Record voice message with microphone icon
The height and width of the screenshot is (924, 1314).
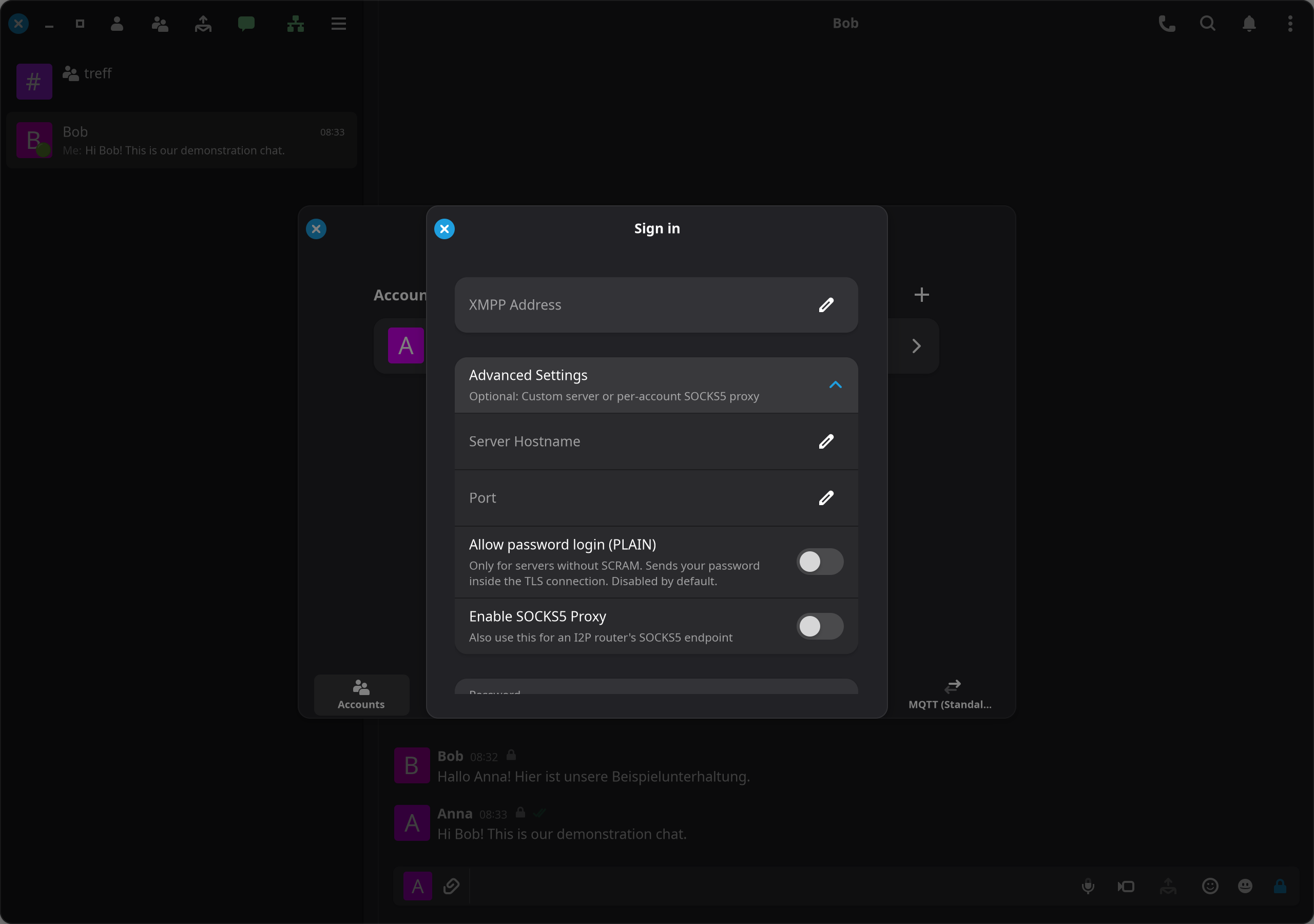(1088, 886)
